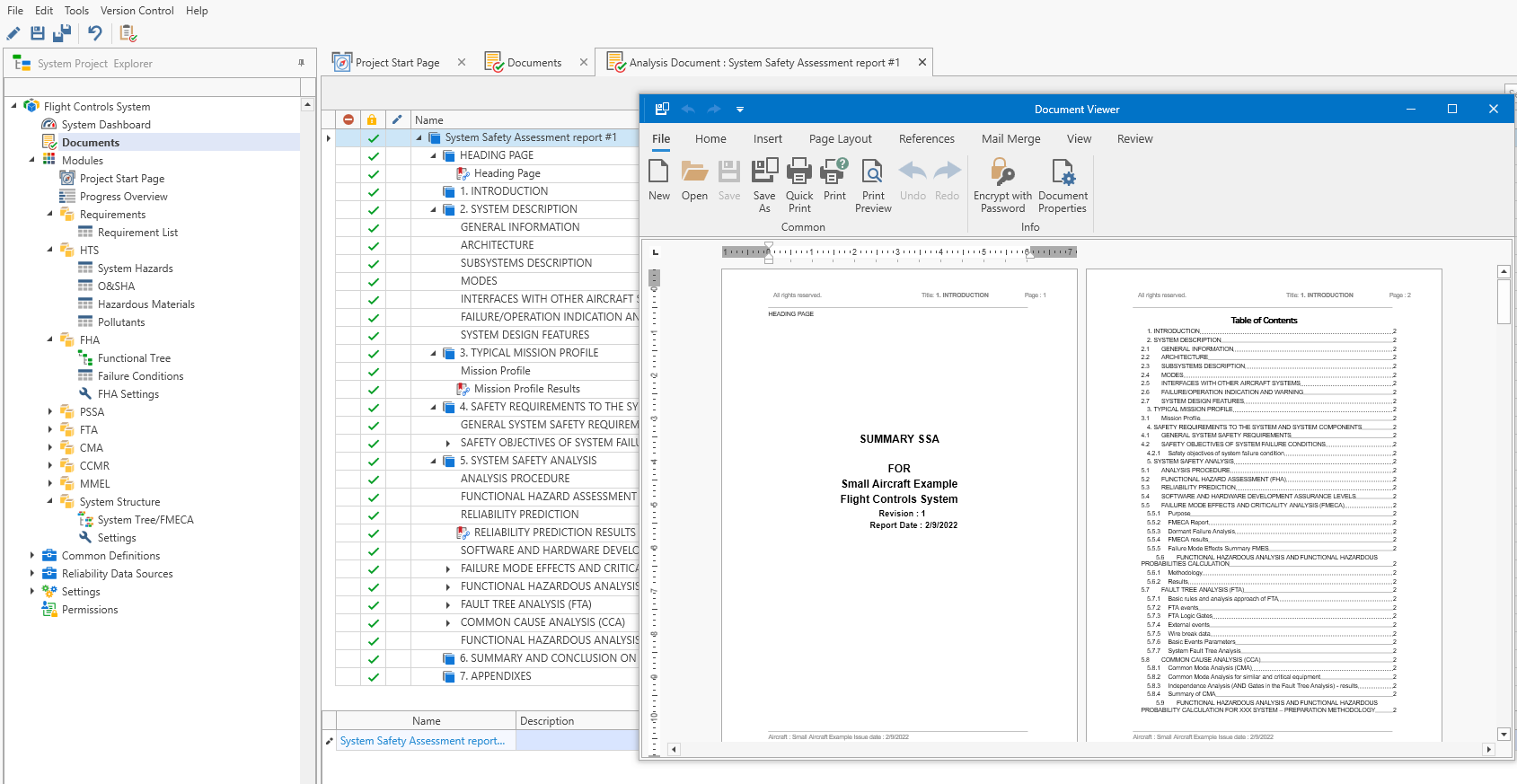The width and height of the screenshot is (1517, 784).
Task: Click scroll-right arrow of document viewer
Action: pos(1489,749)
